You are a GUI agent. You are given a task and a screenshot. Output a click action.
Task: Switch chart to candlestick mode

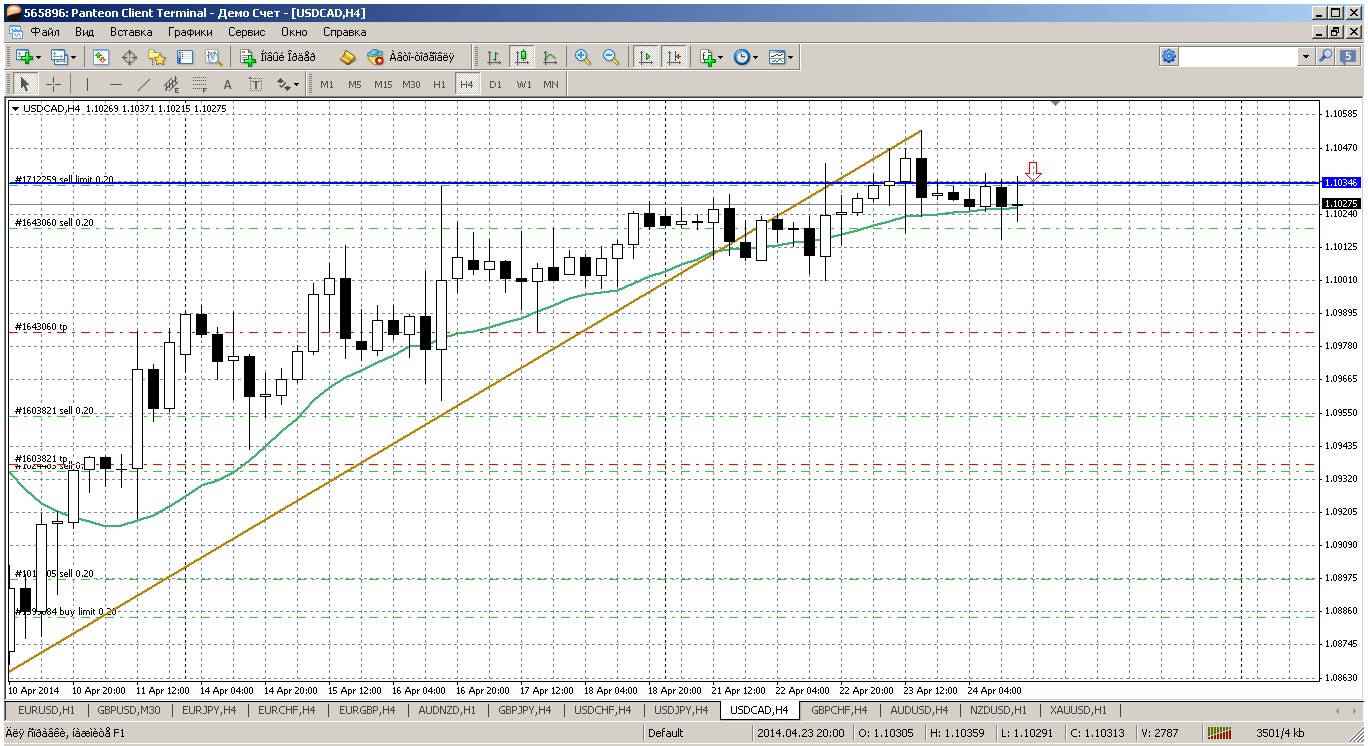click(x=521, y=58)
